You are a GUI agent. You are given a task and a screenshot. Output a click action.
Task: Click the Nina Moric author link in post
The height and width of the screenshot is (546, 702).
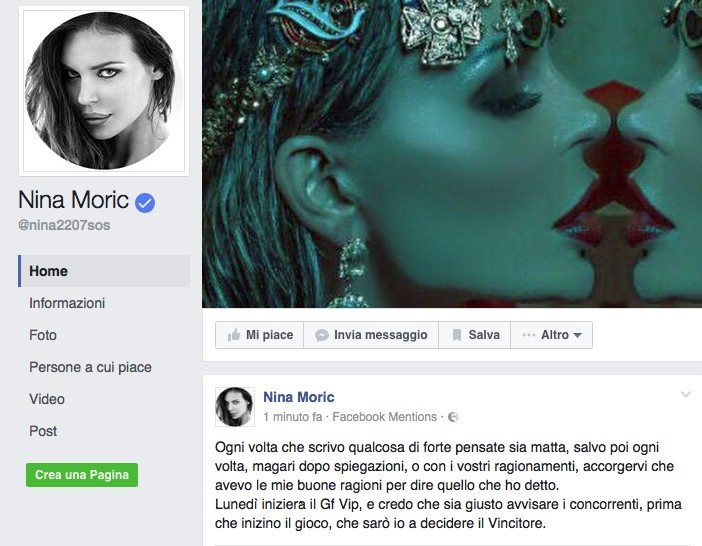pyautogui.click(x=299, y=397)
